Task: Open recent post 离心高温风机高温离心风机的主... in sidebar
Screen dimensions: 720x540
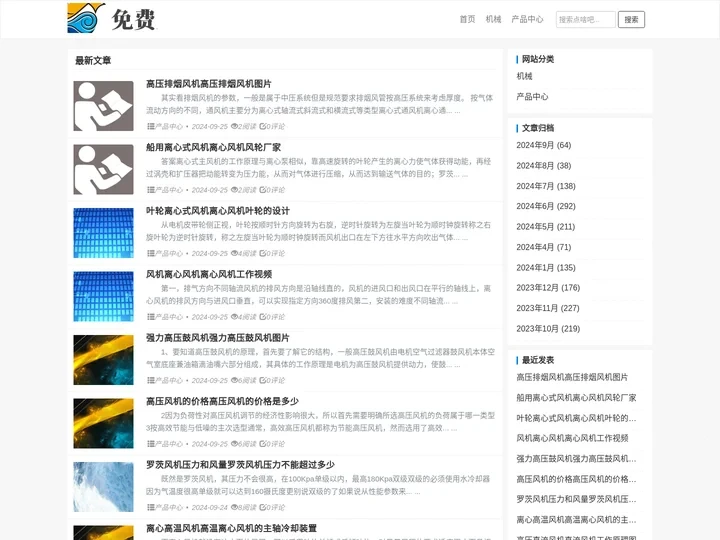Action: click(576, 520)
